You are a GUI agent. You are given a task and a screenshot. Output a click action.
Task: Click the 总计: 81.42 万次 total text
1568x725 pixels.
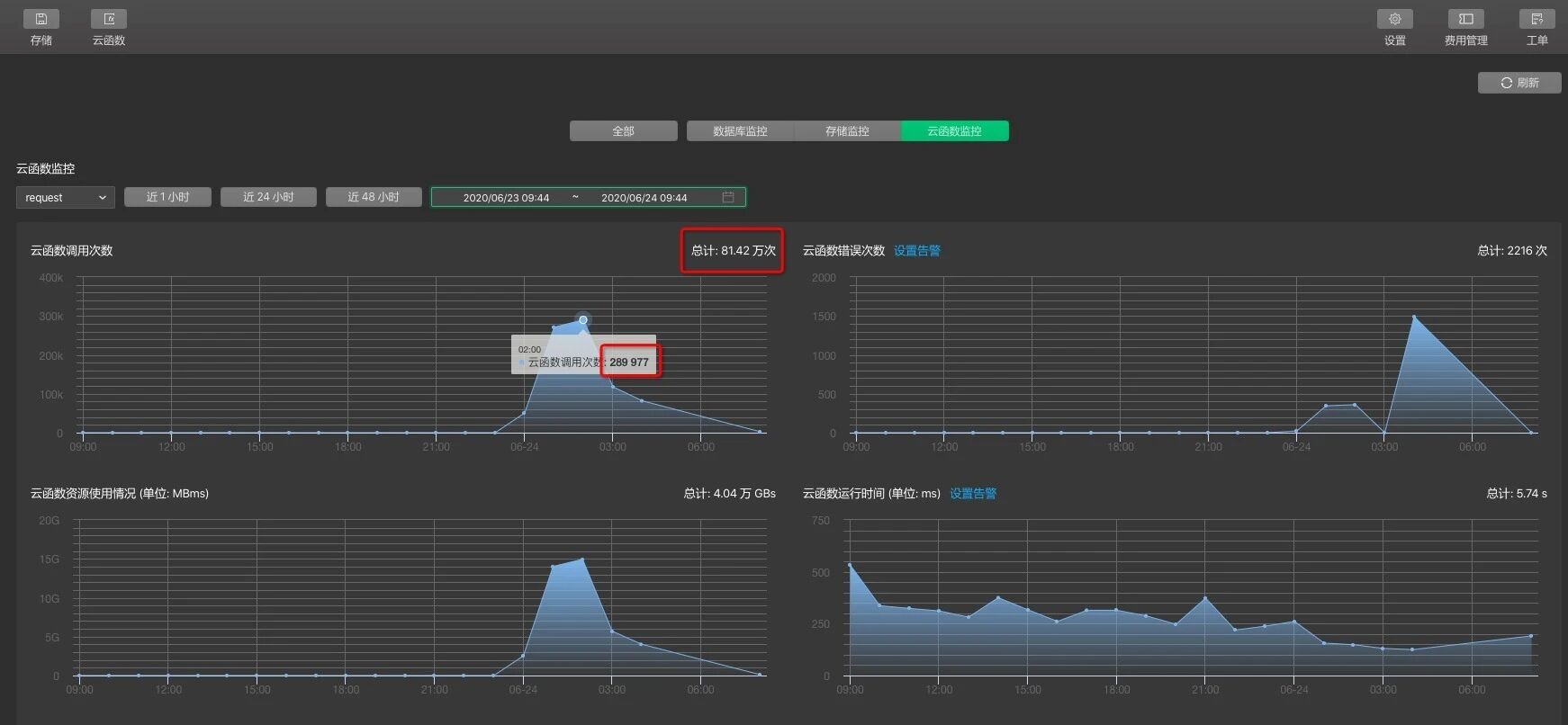tap(733, 251)
